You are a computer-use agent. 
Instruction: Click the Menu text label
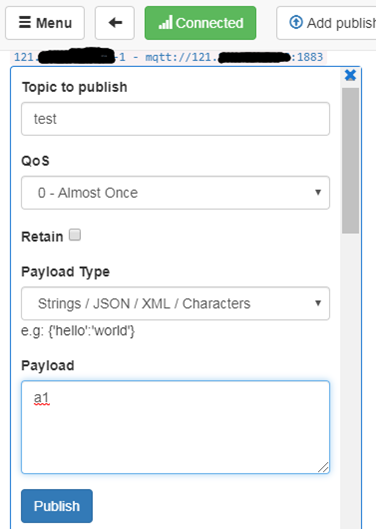54,23
